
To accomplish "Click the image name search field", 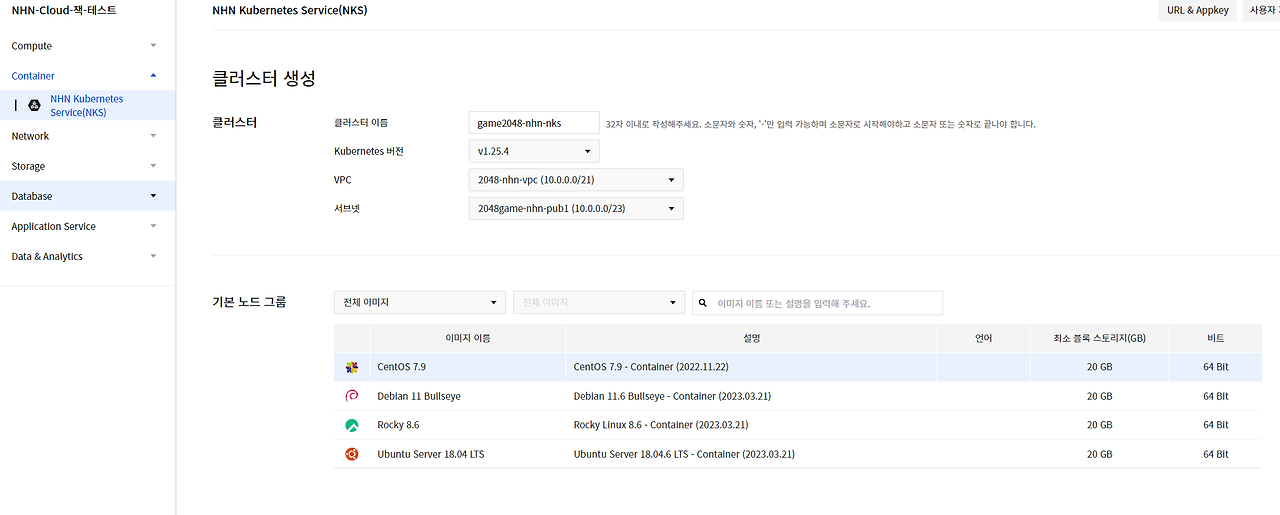I will [817, 303].
